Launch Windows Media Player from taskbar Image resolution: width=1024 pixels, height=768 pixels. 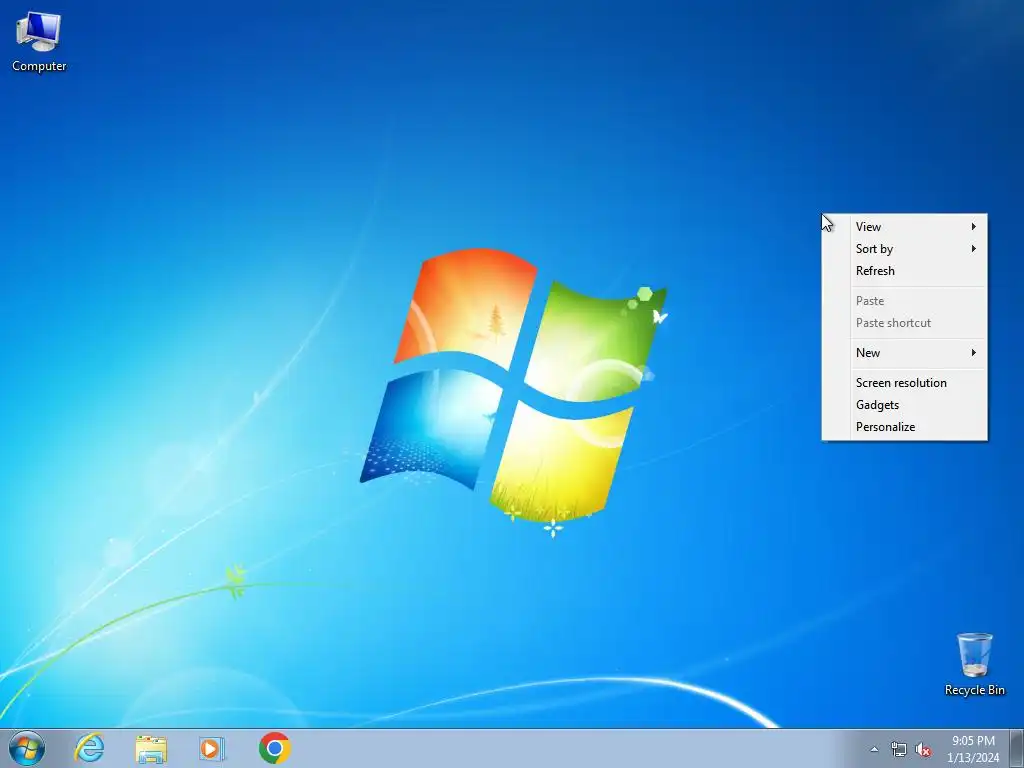(x=212, y=748)
